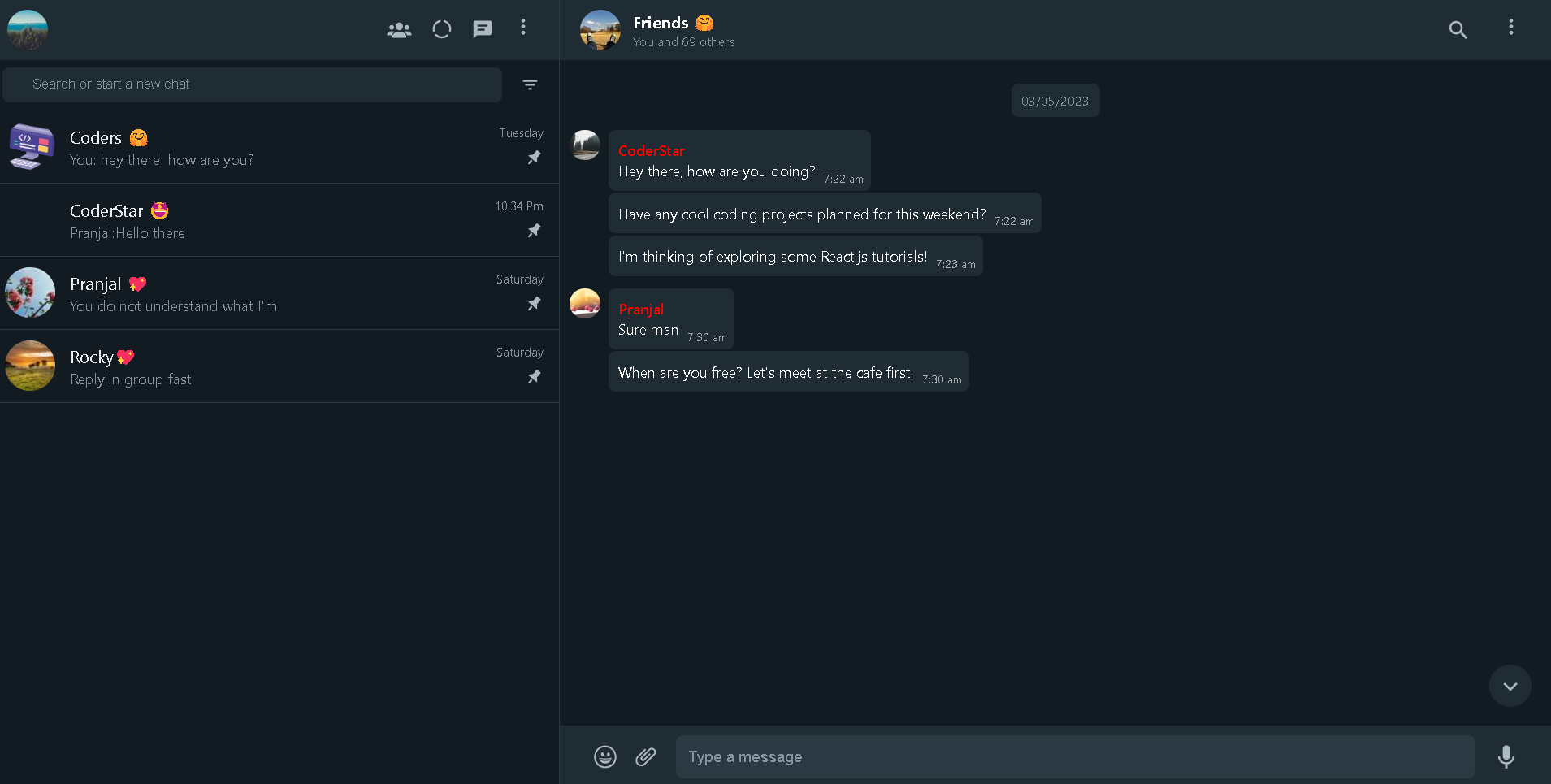Image resolution: width=1551 pixels, height=784 pixels.
Task: Click the attachment paperclip icon
Action: tap(646, 756)
